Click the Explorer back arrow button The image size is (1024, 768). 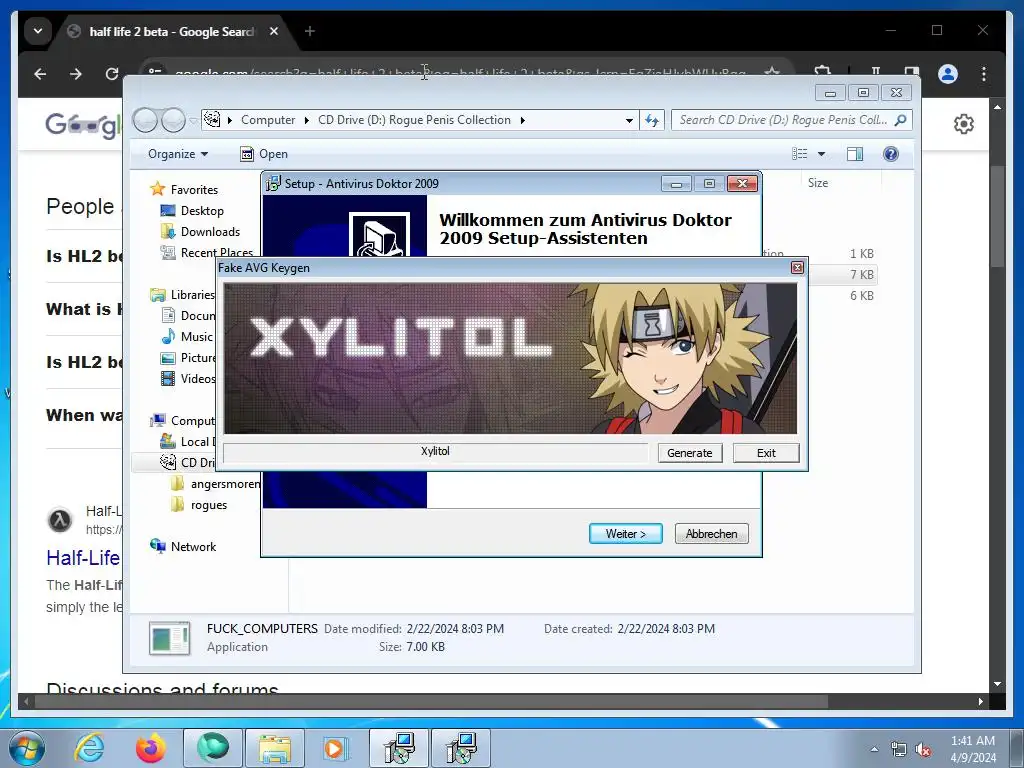[x=145, y=120]
